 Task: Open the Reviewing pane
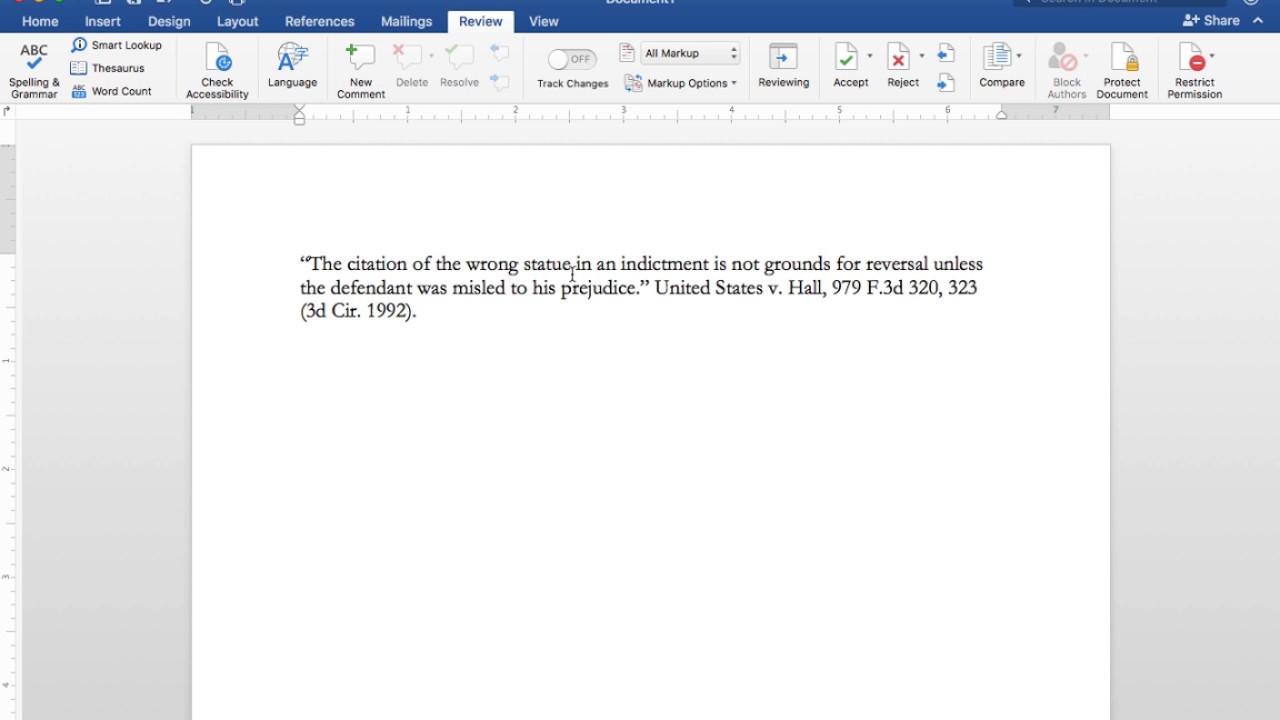point(783,66)
